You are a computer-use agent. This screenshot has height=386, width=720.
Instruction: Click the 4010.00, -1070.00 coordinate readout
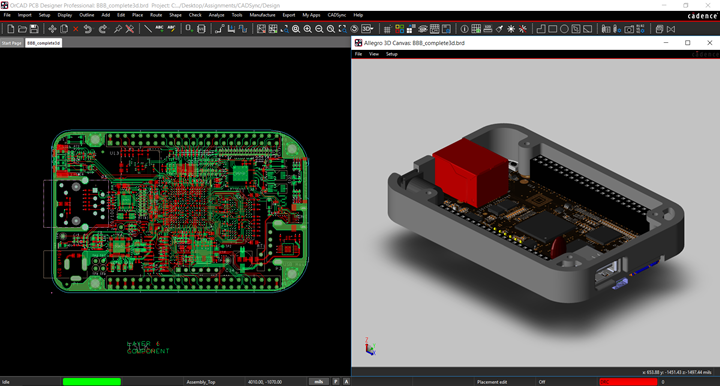265,382
